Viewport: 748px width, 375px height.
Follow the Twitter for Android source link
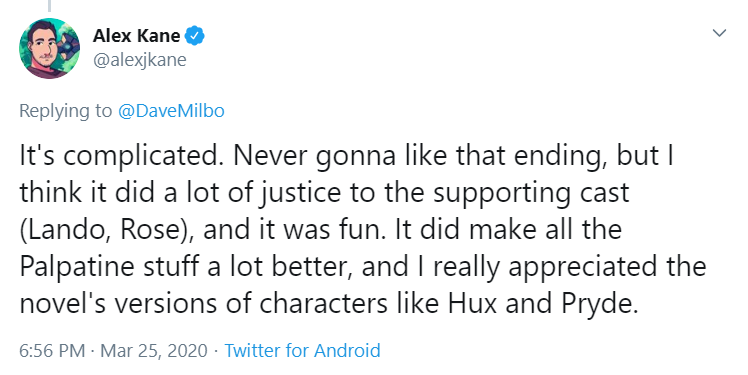coord(302,351)
